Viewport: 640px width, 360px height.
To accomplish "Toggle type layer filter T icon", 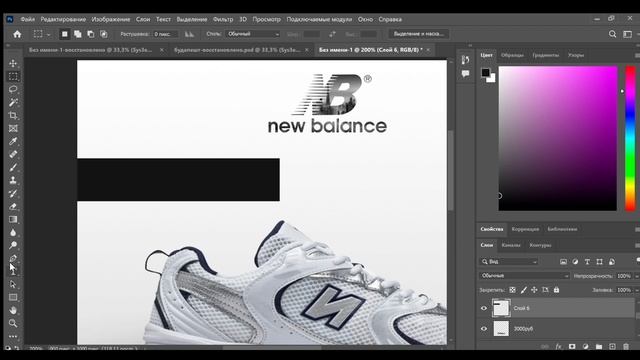I will tap(587, 262).
